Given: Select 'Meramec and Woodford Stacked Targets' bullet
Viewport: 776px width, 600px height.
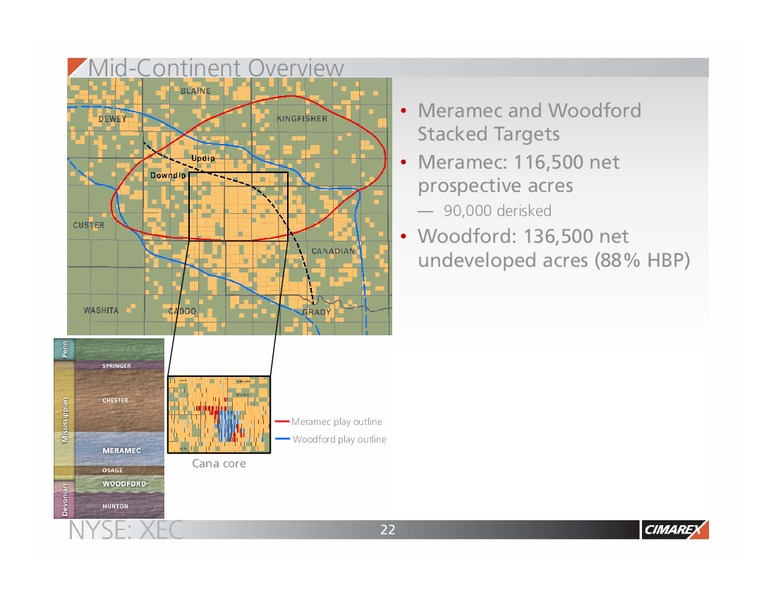Looking at the screenshot, I should 529,122.
